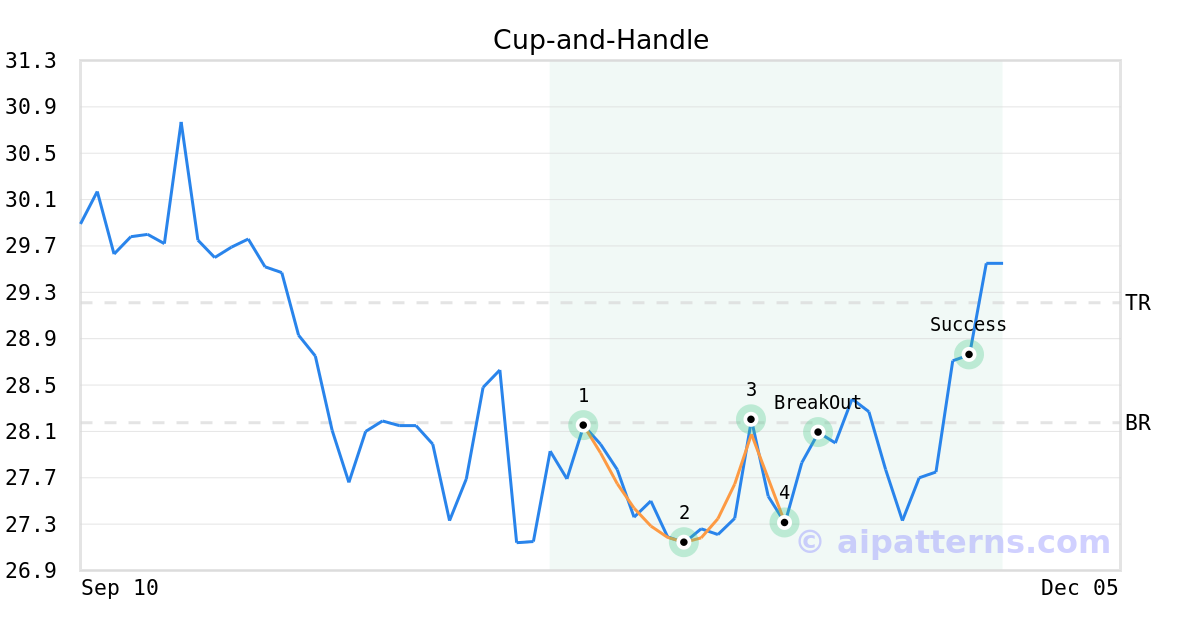Viewport: 1200px width, 630px height.
Task: Click the TR target line label
Action: 1138,303
